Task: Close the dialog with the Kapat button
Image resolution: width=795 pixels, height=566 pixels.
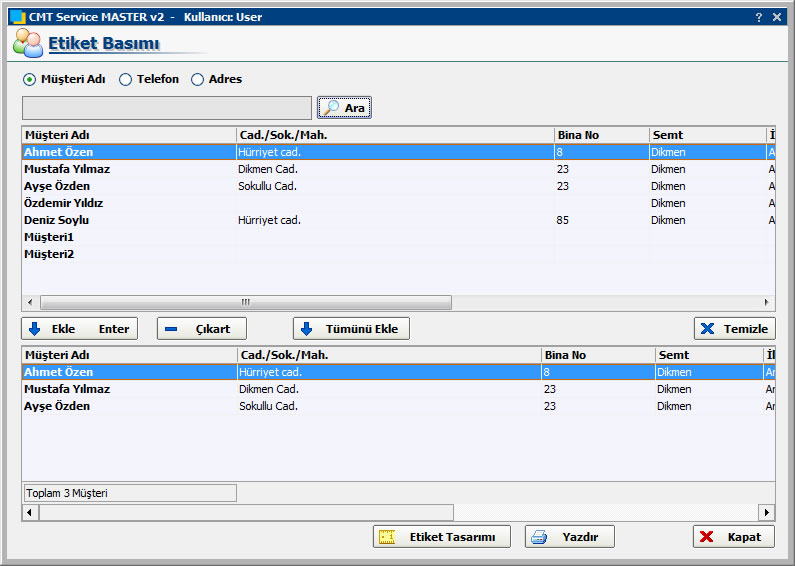Action: tap(733, 537)
